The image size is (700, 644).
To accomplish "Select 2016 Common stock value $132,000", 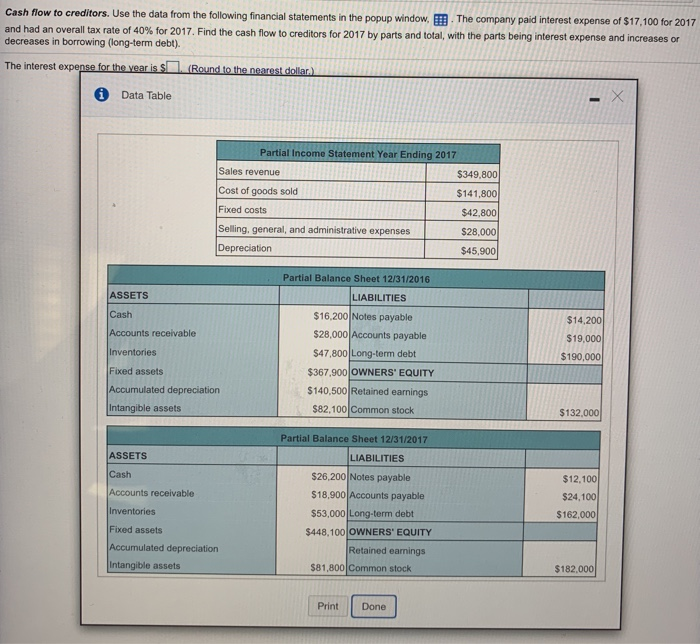I will (x=579, y=412).
